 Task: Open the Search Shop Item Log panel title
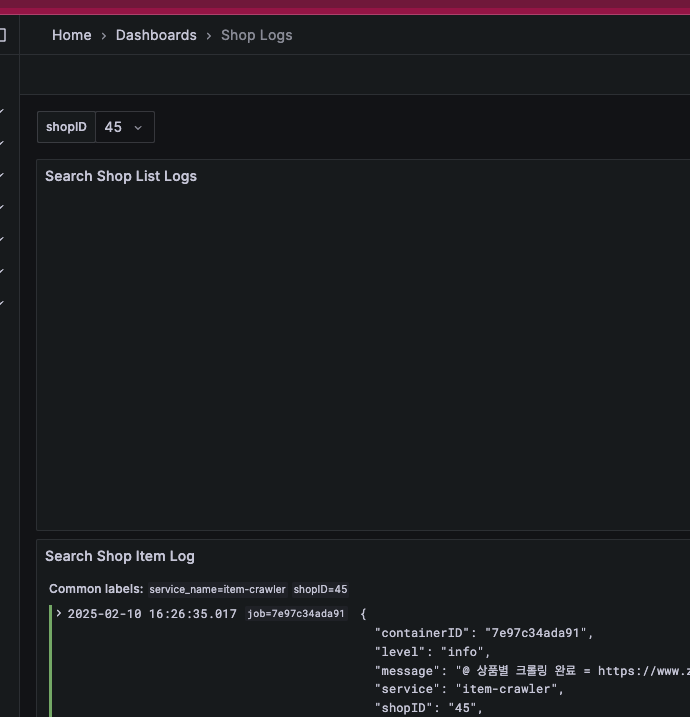click(120, 556)
